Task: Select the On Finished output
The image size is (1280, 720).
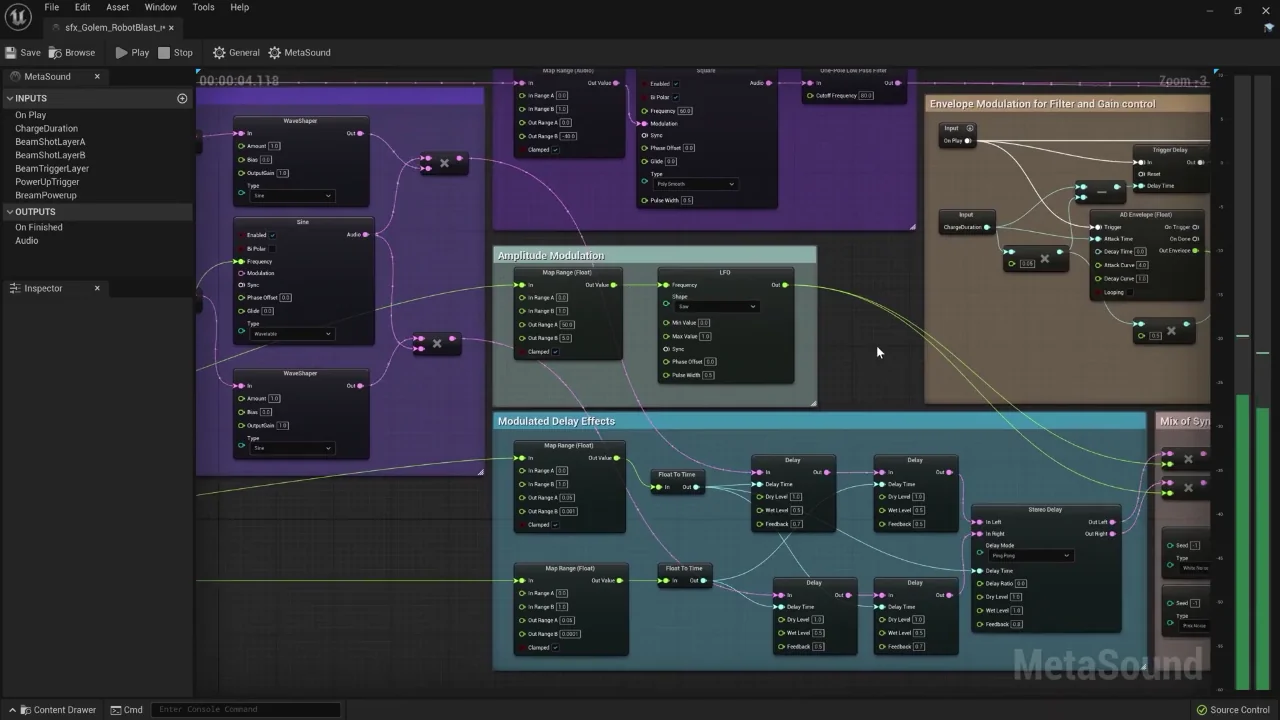Action: tap(38, 227)
